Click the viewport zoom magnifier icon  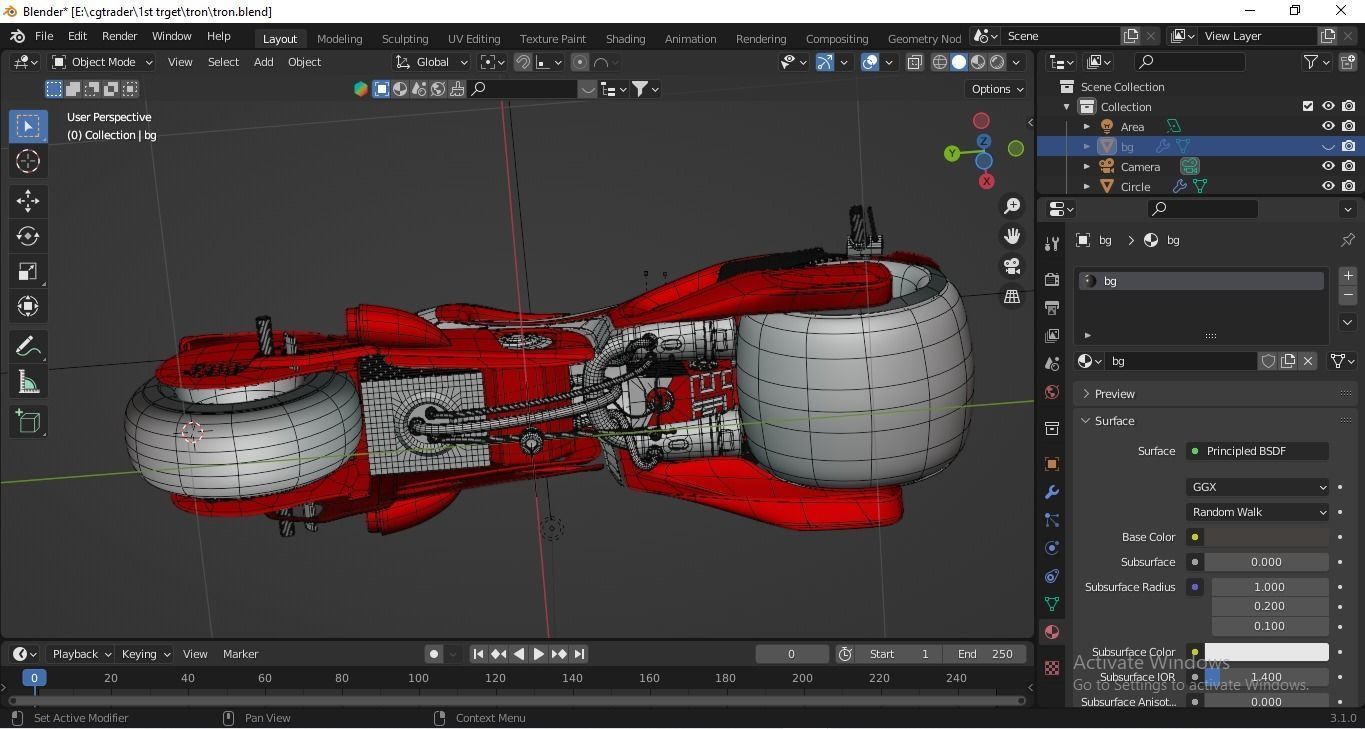(1012, 205)
